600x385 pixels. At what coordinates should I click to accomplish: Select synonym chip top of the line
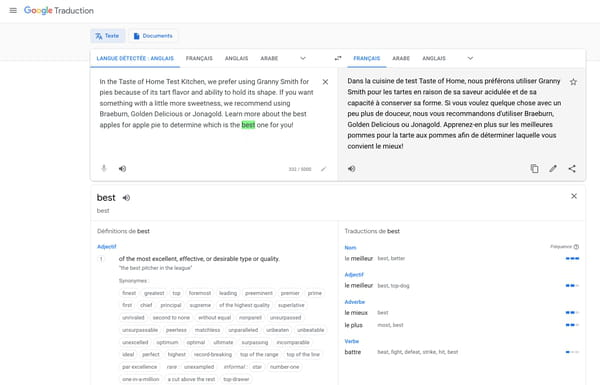[303, 354]
